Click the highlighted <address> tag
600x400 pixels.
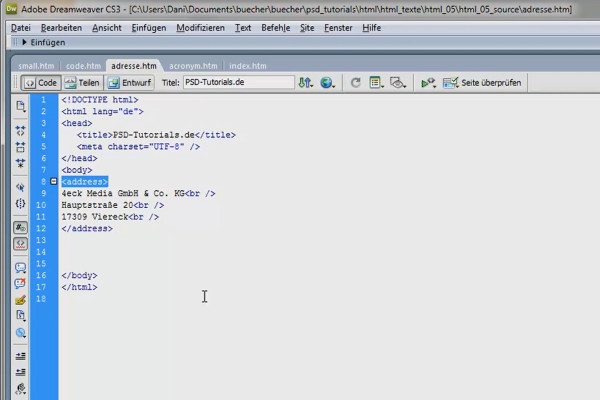tap(85, 181)
